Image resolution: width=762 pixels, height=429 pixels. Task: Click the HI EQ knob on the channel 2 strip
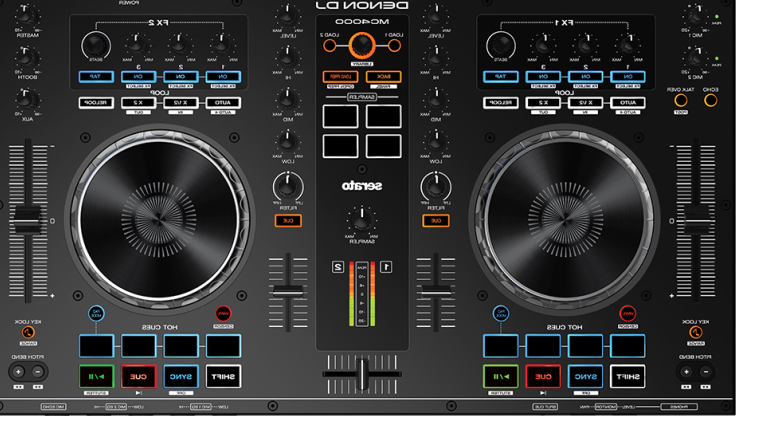(288, 58)
